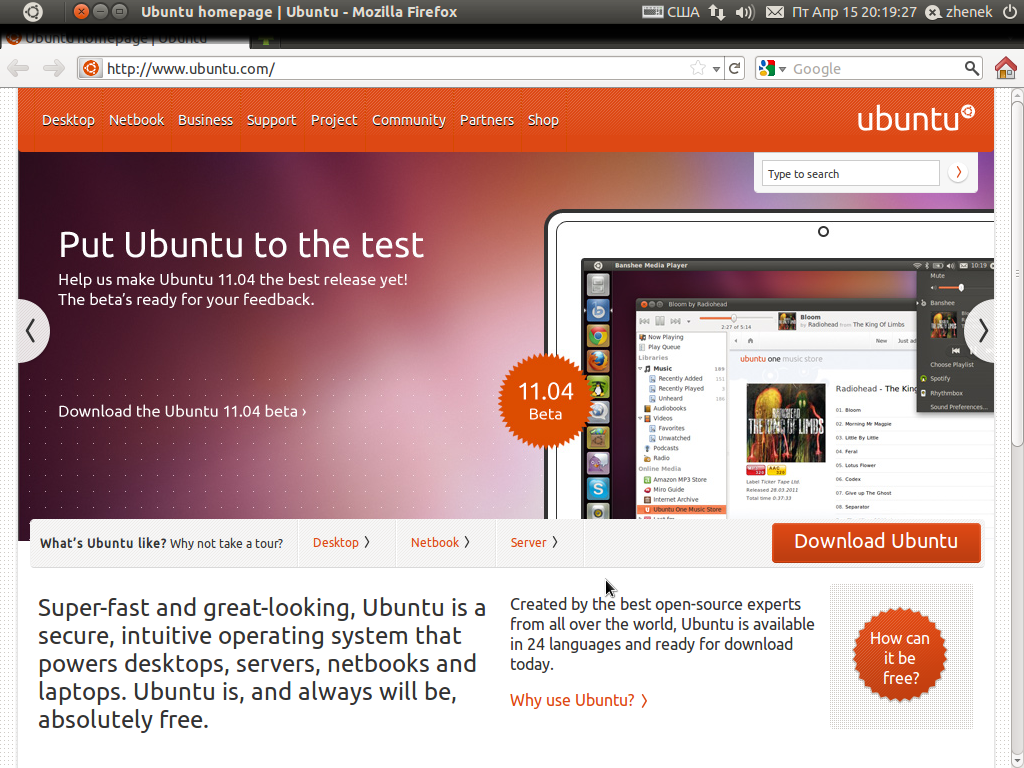Open the network connection indicator
Viewport: 1024px width, 768px height.
[717, 12]
